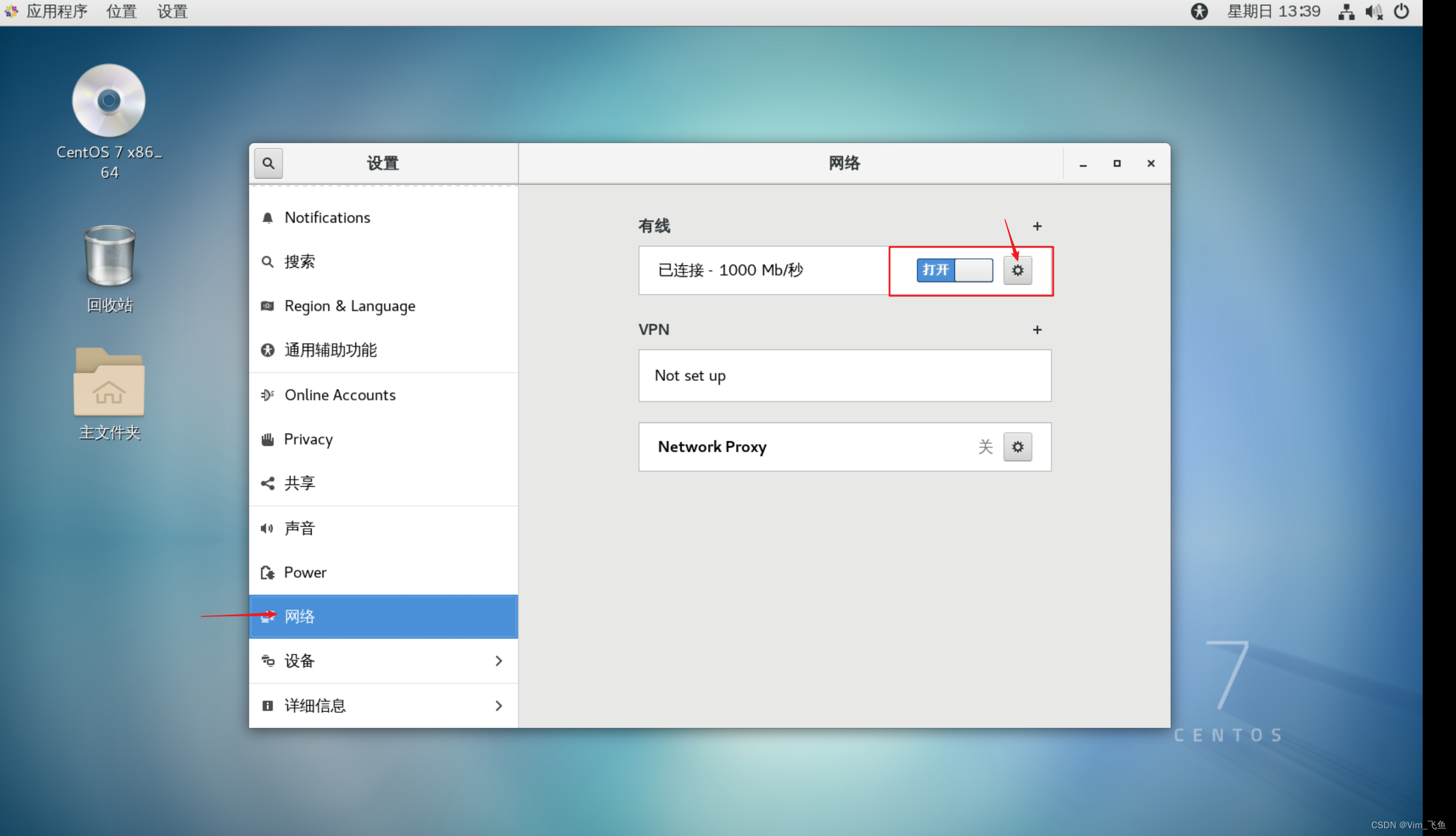The image size is (1456, 836).
Task: Open the 应用程序 menu
Action: coord(57,11)
